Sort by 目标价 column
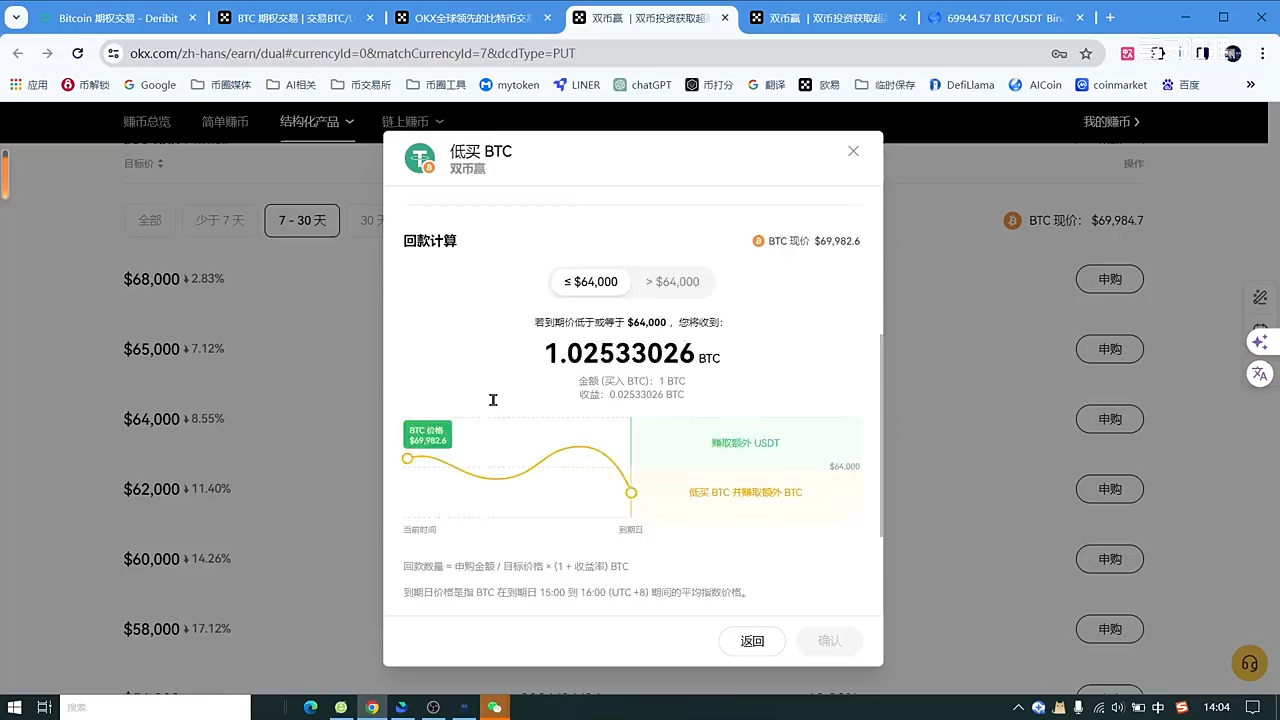 point(143,163)
